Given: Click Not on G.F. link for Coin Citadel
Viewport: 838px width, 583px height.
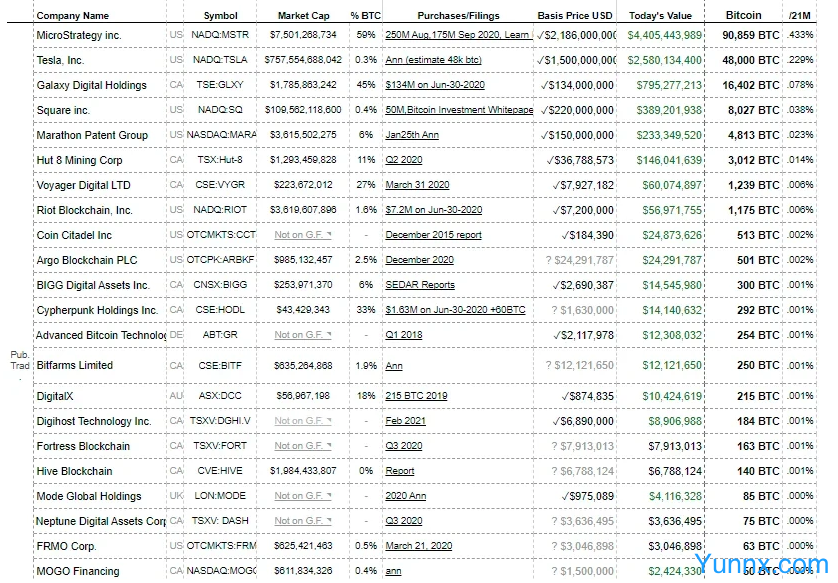Looking at the screenshot, I should pos(302,235).
